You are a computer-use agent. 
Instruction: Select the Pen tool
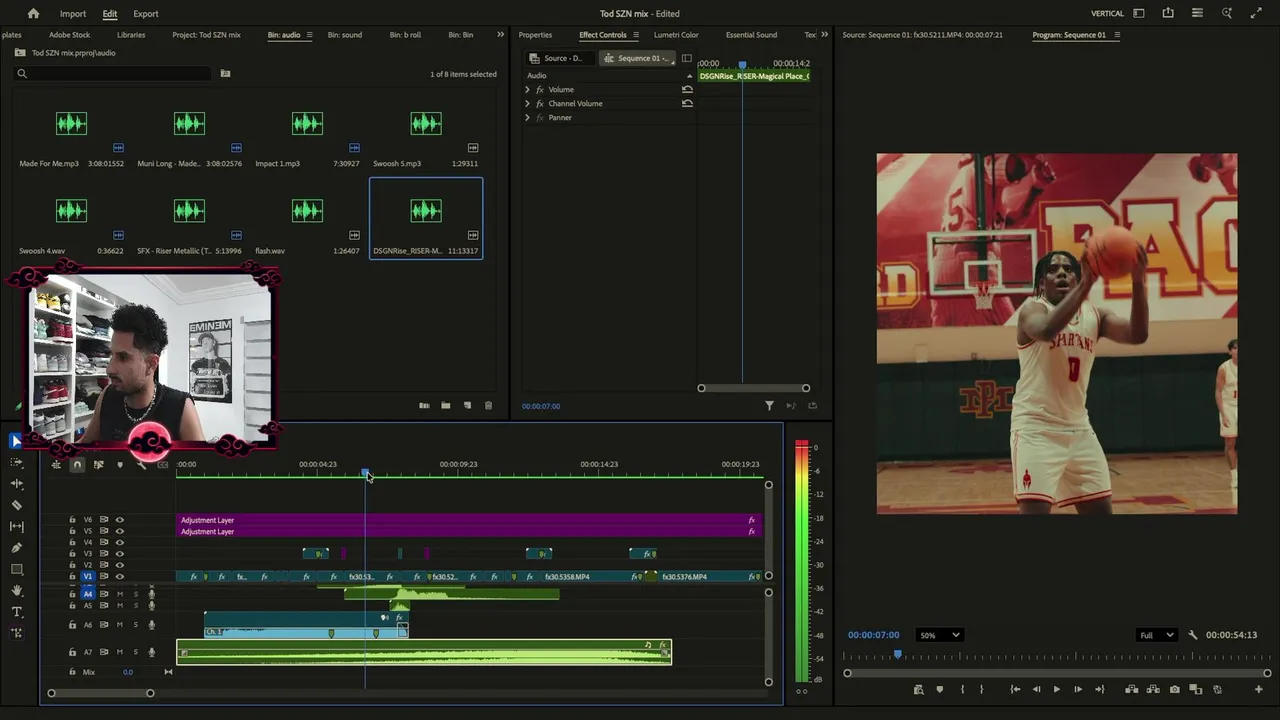pos(16,548)
